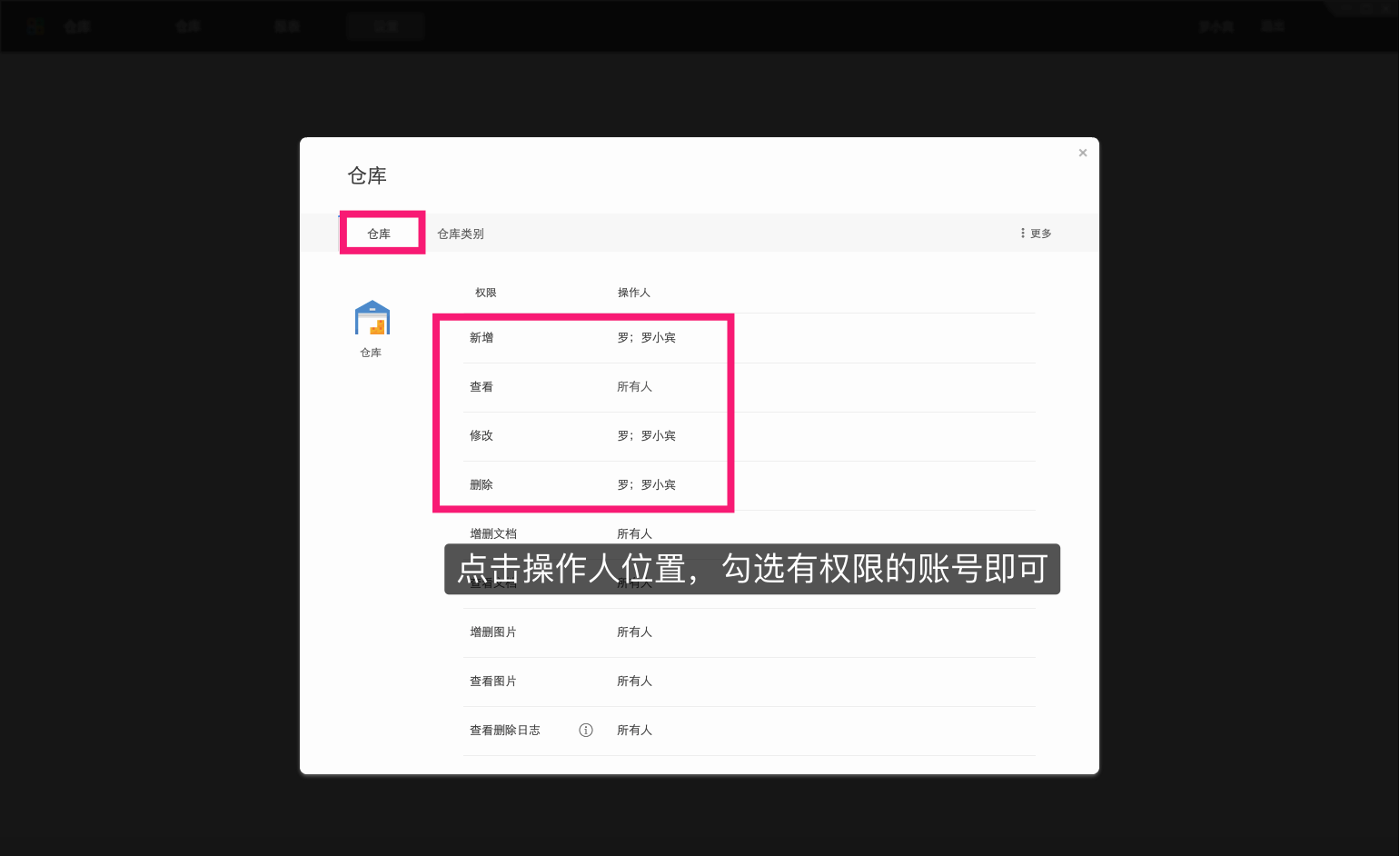Click the app logo in the top-left corner
This screenshot has width=1400, height=856.
click(35, 25)
